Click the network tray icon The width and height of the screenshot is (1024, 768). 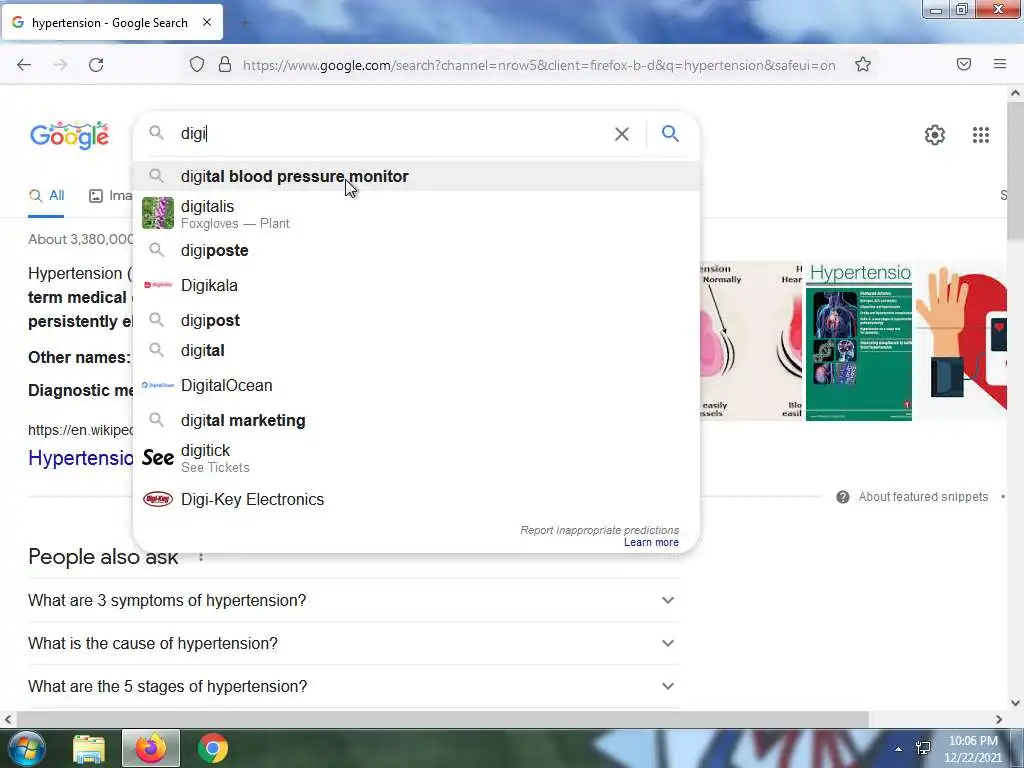pyautogui.click(x=923, y=748)
